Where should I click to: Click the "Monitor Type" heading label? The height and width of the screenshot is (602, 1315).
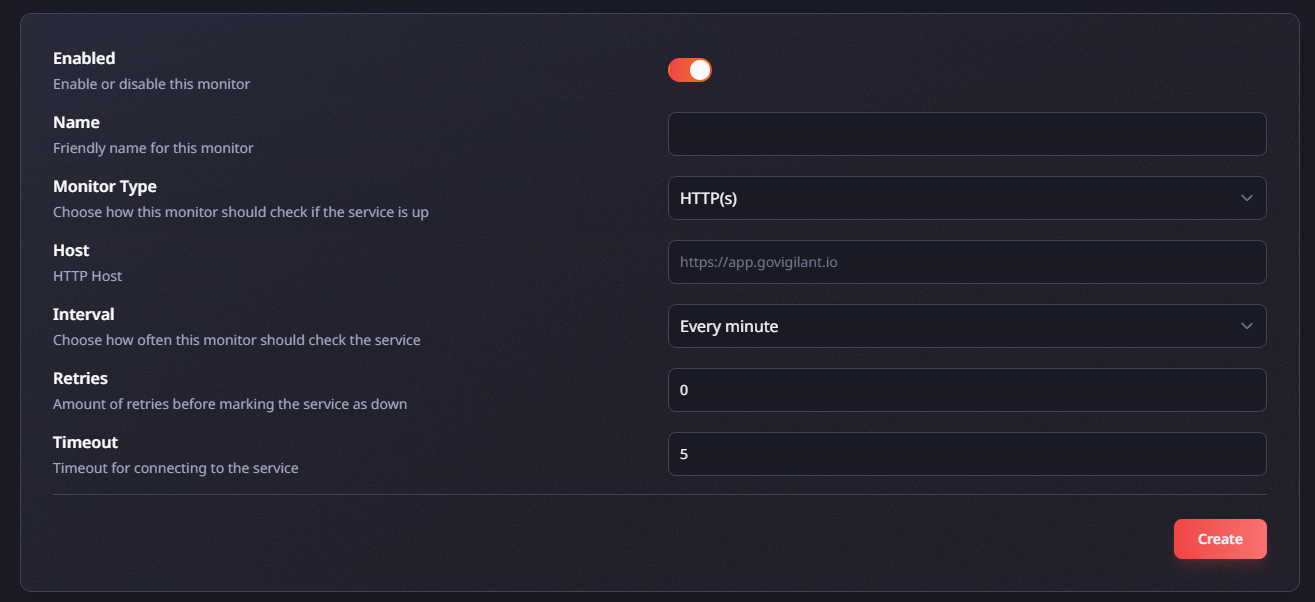(x=104, y=186)
